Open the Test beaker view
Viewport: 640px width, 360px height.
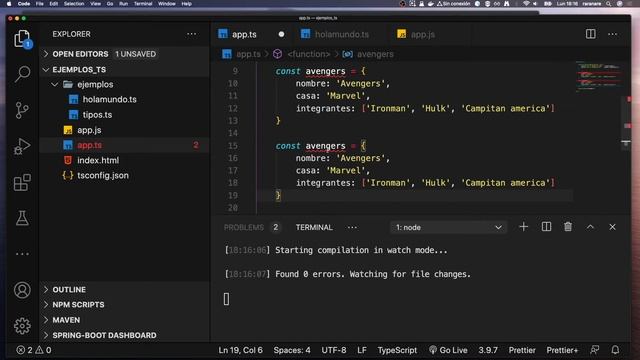(22, 218)
